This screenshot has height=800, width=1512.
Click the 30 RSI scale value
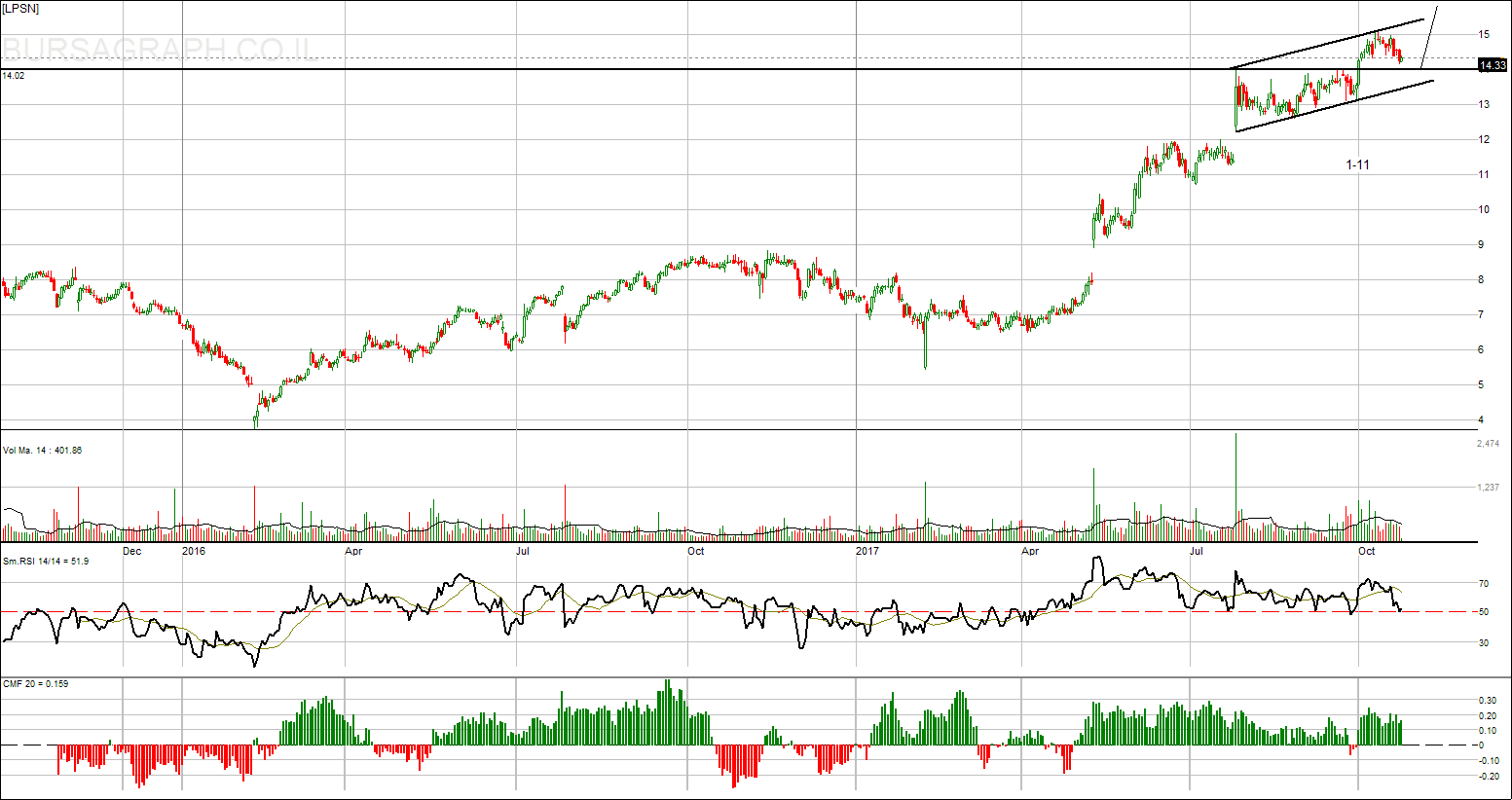tap(1484, 642)
